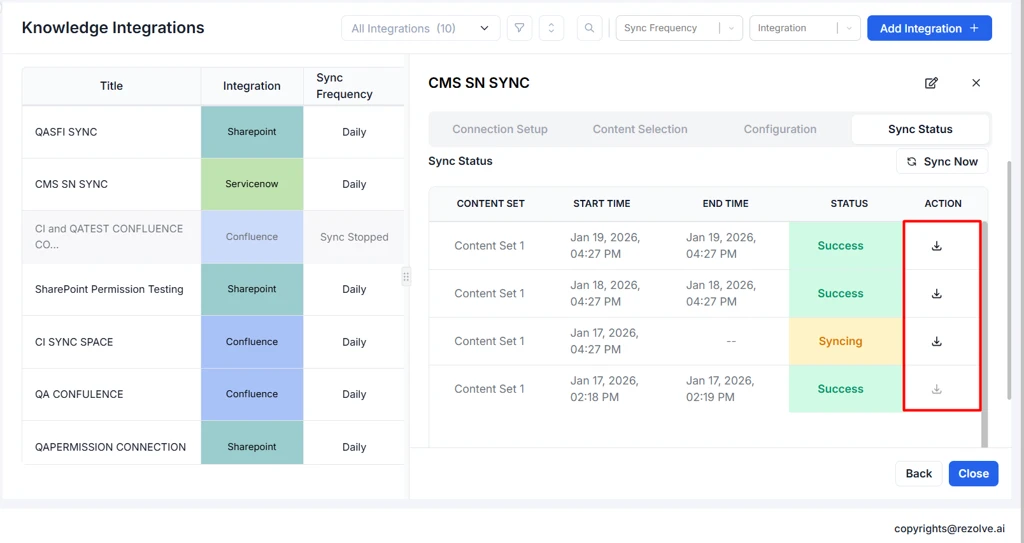Click the Back button
The height and width of the screenshot is (543, 1024).
pyautogui.click(x=918, y=473)
